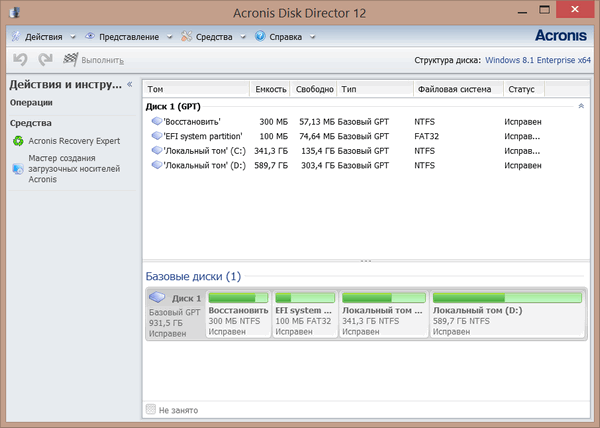This screenshot has width=600, height=428.
Task: Select the Локальный том (D:) partition bar
Action: [506, 314]
